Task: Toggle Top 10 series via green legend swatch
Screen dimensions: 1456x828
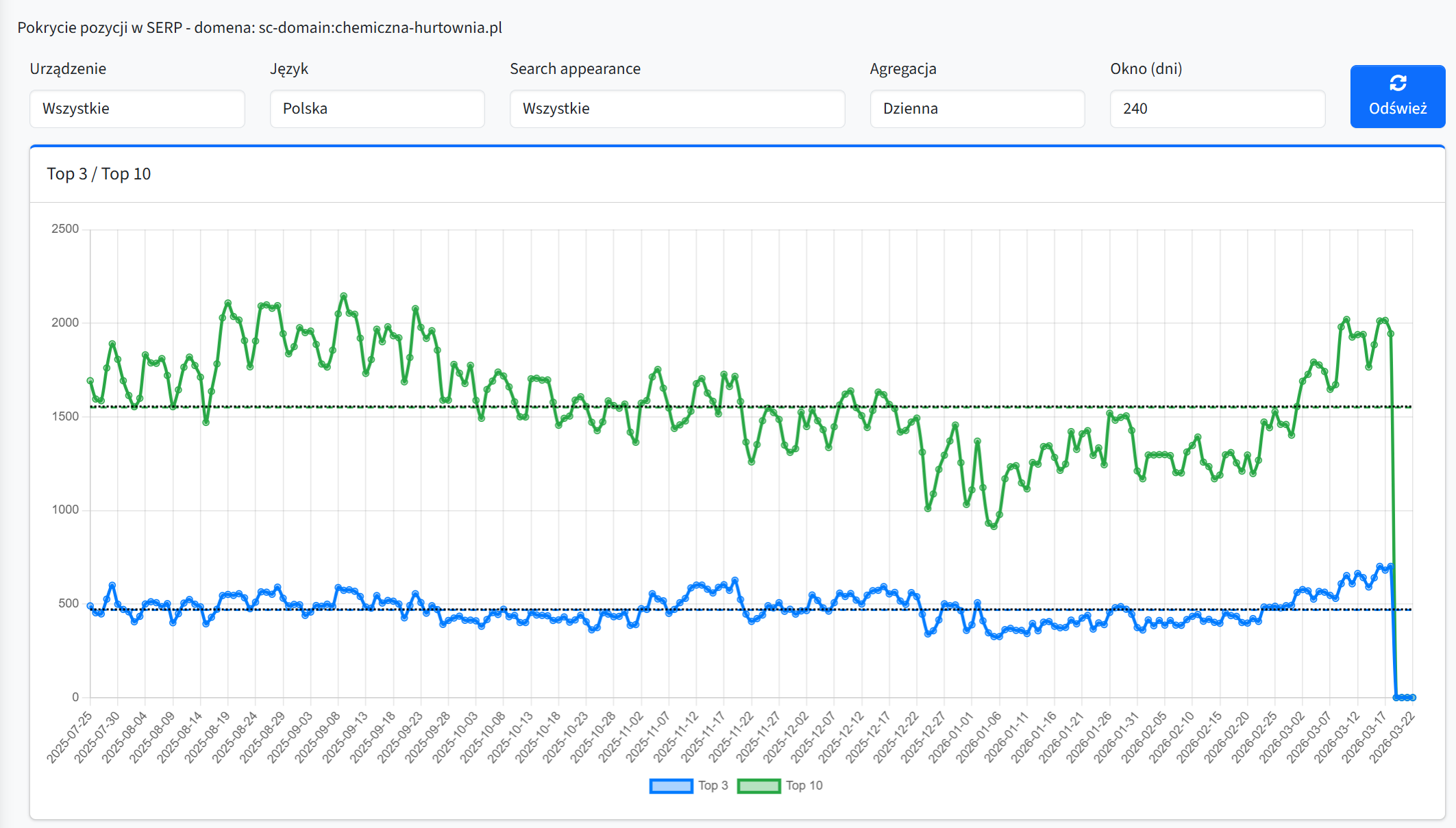Action: pos(758,786)
